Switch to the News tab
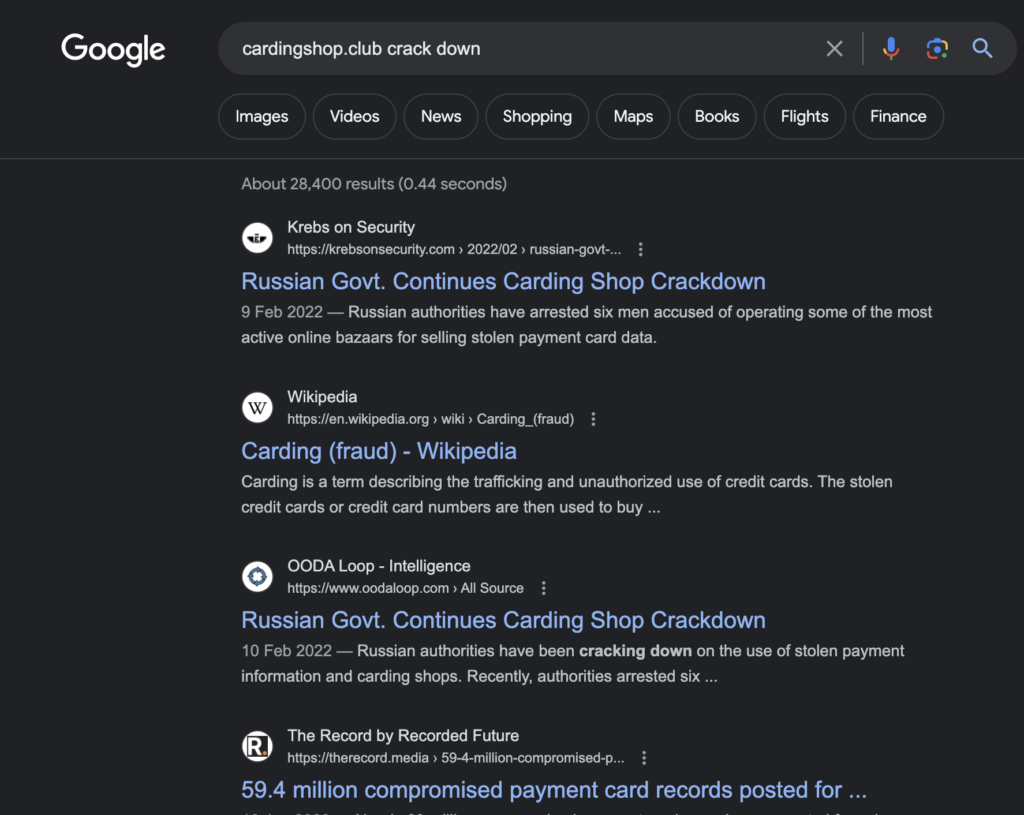This screenshot has height=815, width=1024. coord(441,116)
